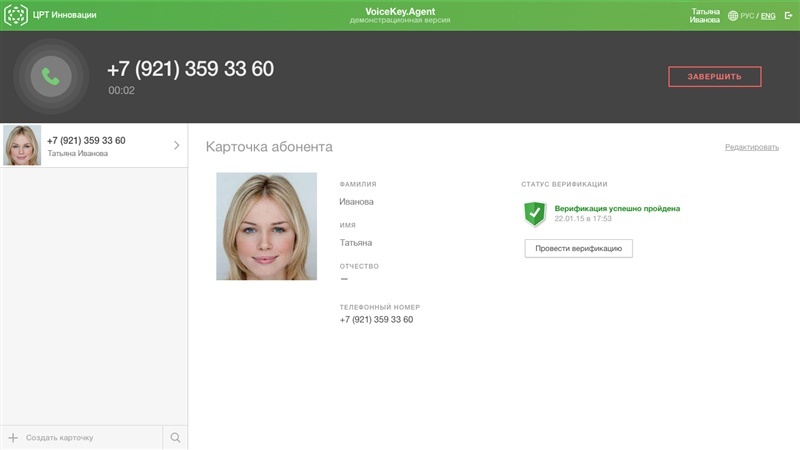The height and width of the screenshot is (450, 800).
Task: Expand the Татьяна Иванова contact chevron
Action: click(x=177, y=145)
